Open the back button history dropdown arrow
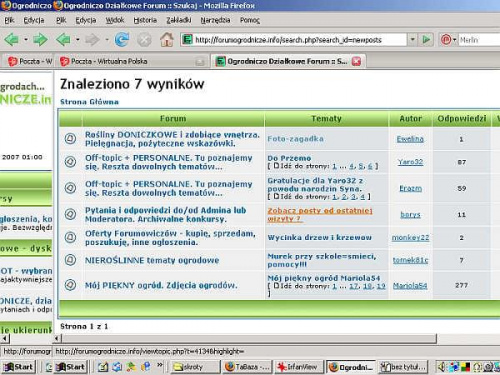Viewport: 500px width, 375px height. (x=78, y=40)
